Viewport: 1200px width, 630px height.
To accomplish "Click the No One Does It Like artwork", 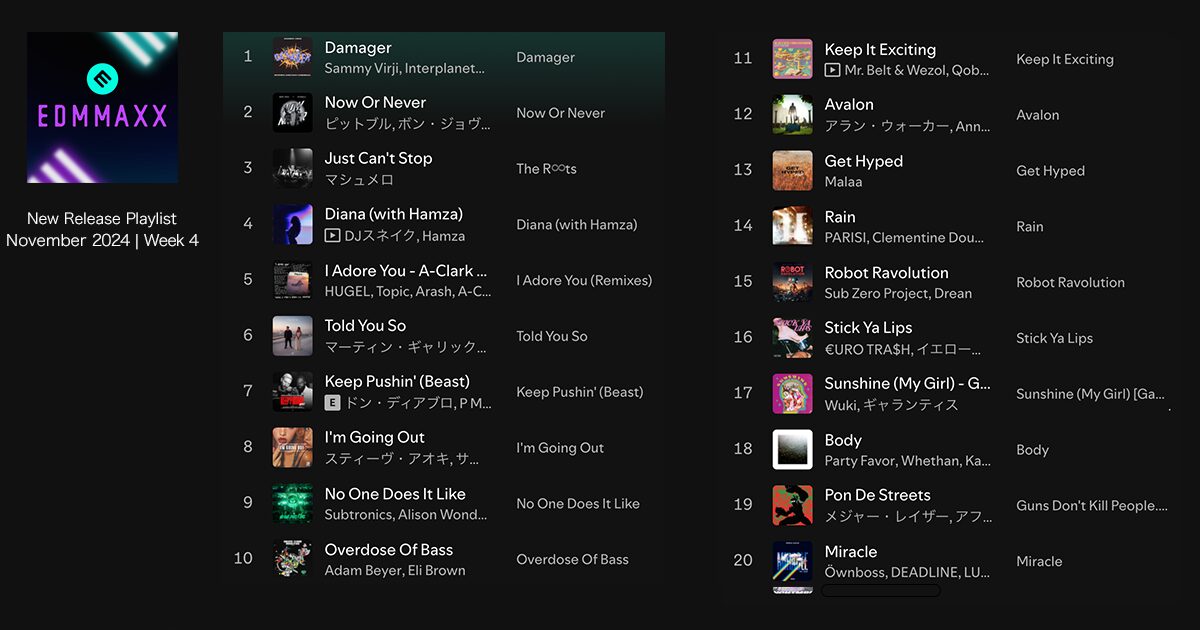I will click(x=292, y=503).
